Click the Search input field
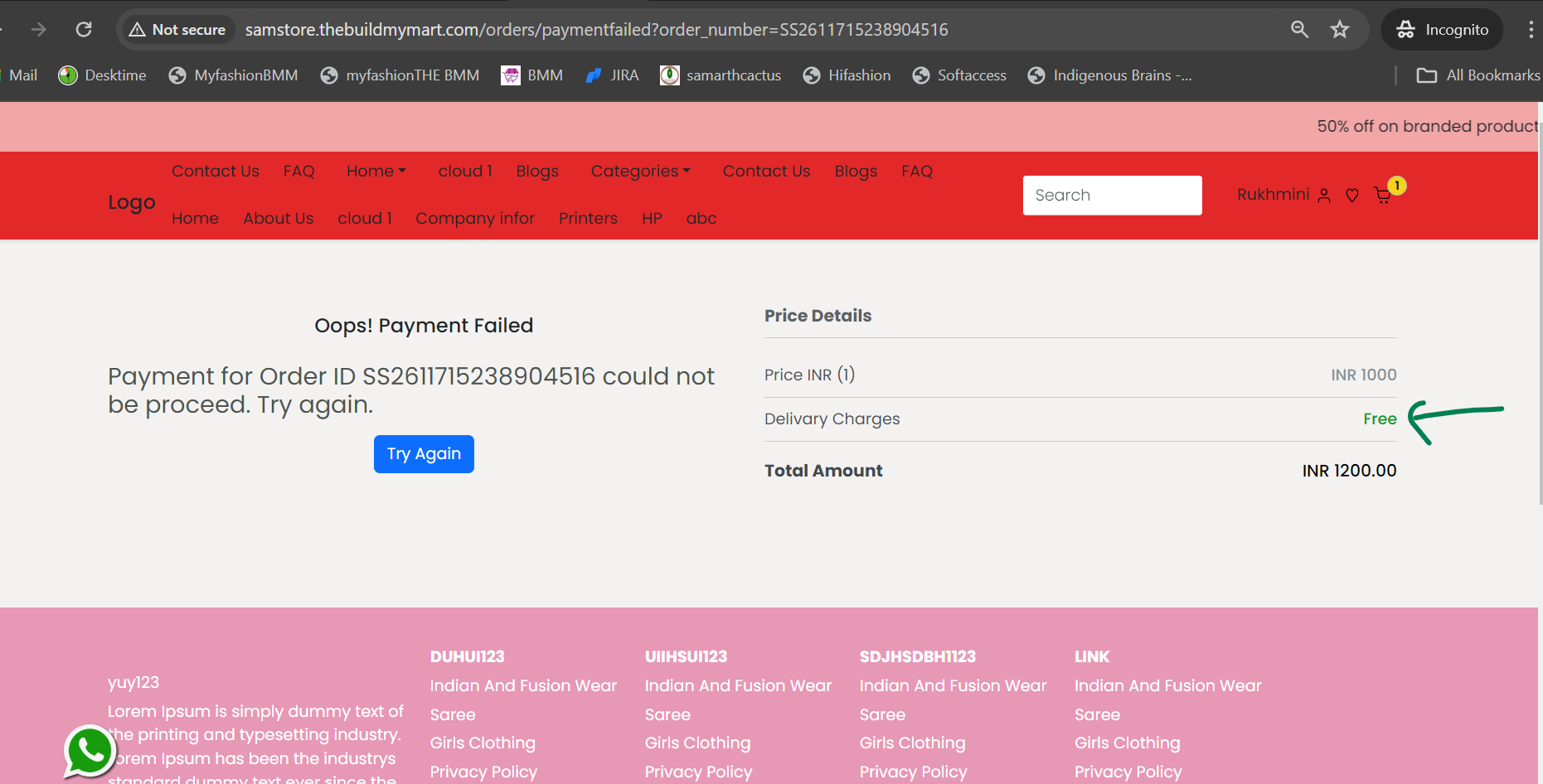Viewport: 1543px width, 784px height. (x=1113, y=196)
